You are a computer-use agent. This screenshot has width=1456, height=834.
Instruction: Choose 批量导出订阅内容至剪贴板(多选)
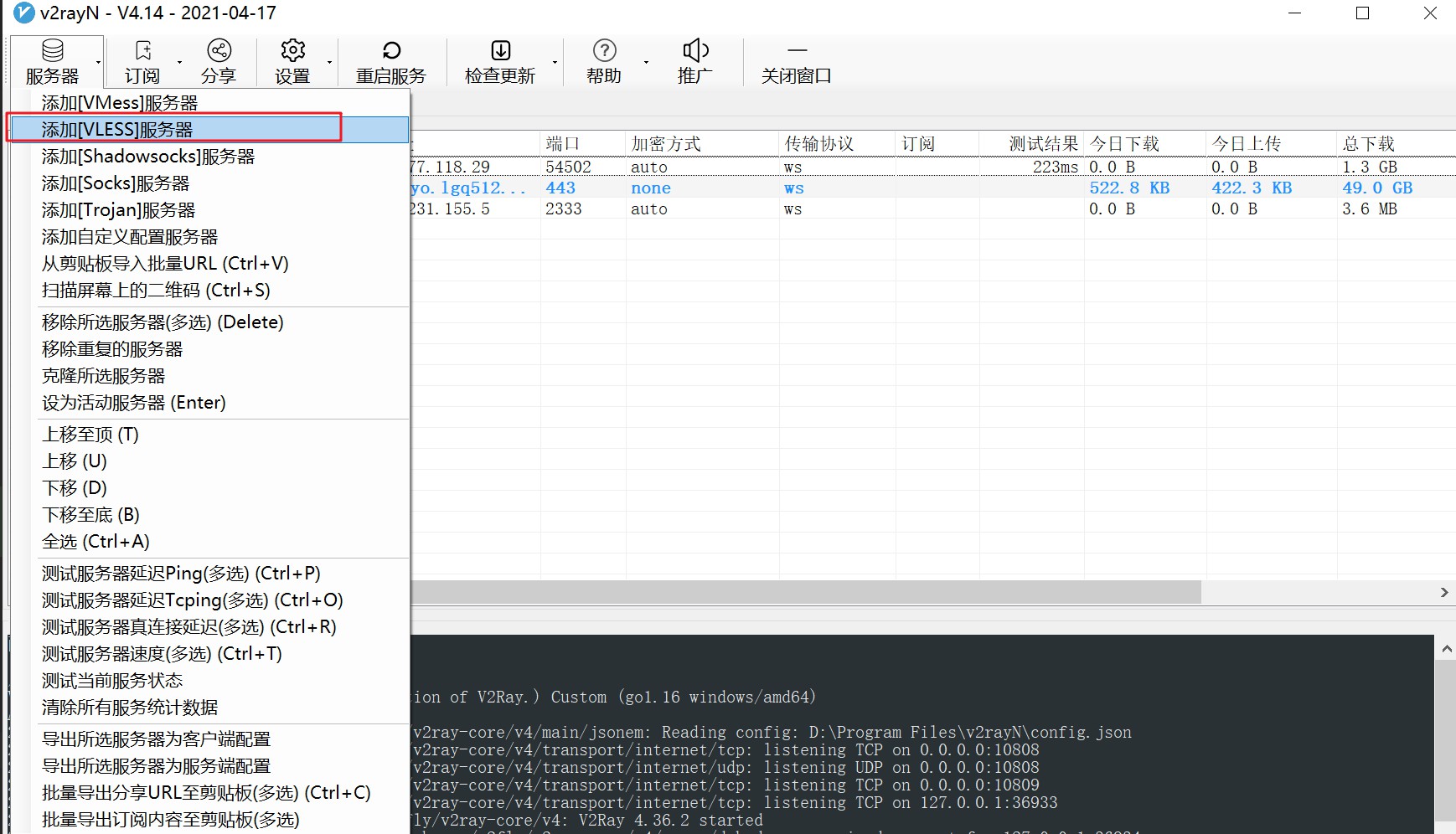coord(208,820)
